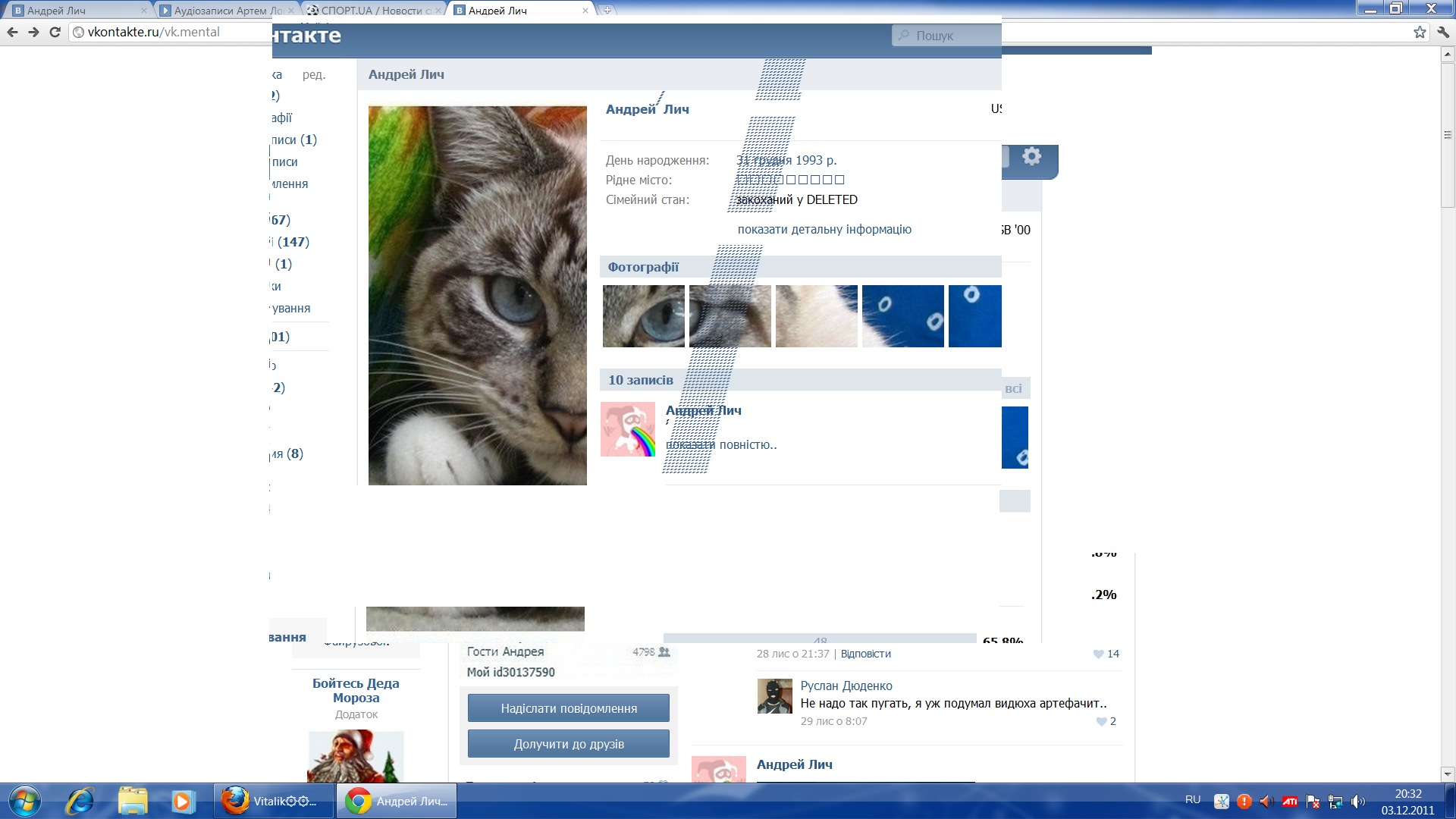The height and width of the screenshot is (819, 1456).
Task: Close the active Андрей Лич tab
Action: pyautogui.click(x=585, y=11)
